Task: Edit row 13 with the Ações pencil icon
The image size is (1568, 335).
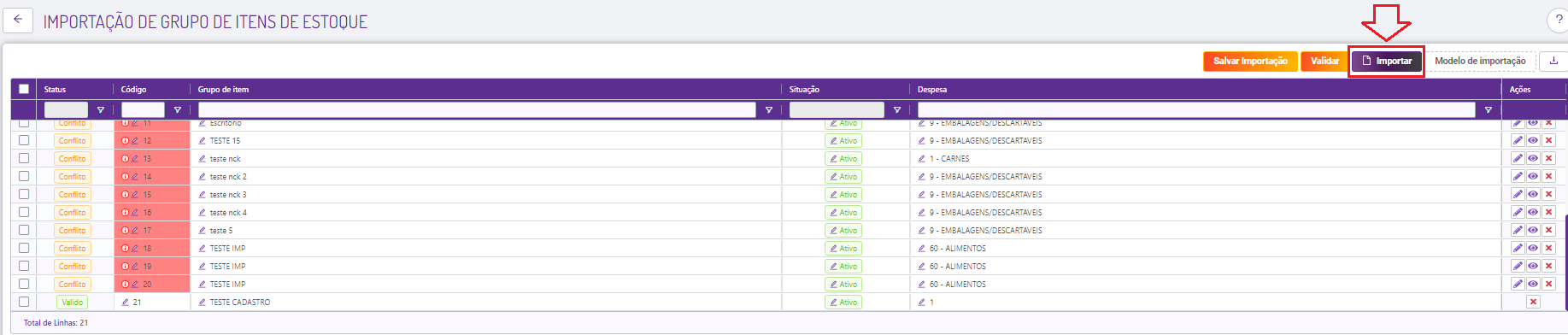Action: pos(1518,159)
